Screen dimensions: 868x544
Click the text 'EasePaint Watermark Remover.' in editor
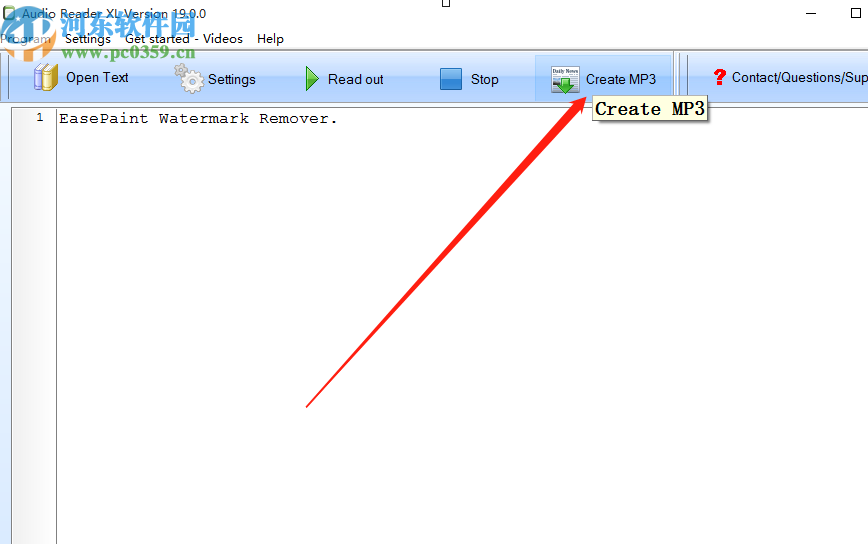point(198,118)
